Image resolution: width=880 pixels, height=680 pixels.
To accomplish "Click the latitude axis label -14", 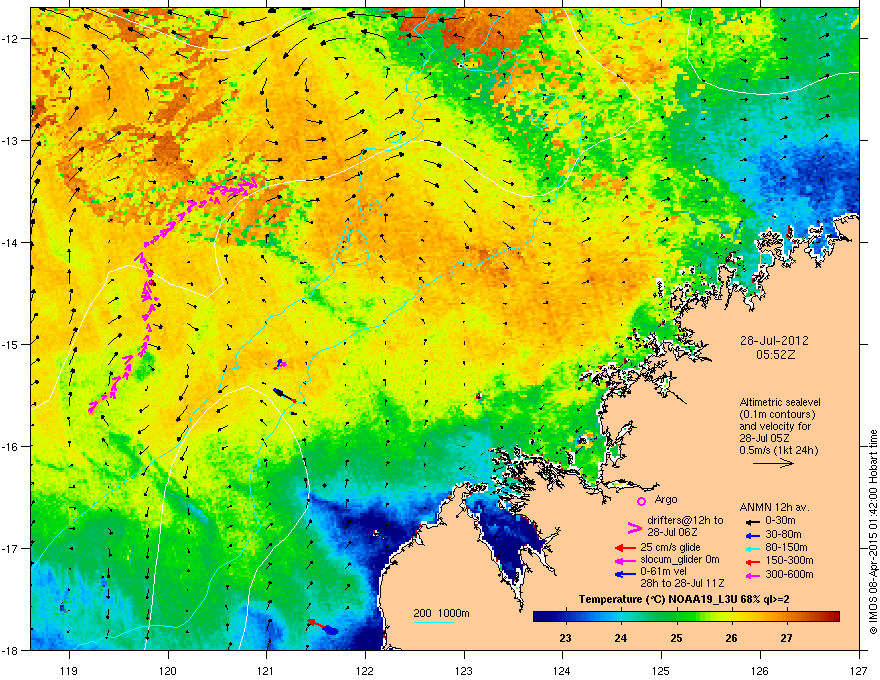I will pos(10,243).
